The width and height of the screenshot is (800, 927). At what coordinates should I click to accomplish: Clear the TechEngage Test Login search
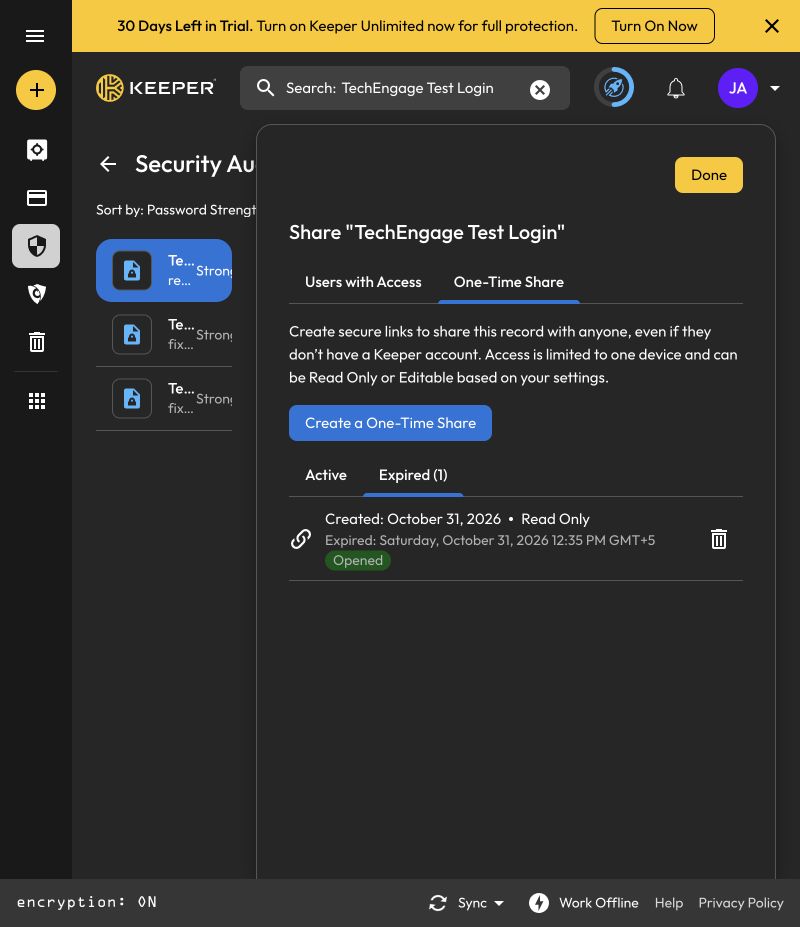click(x=539, y=90)
